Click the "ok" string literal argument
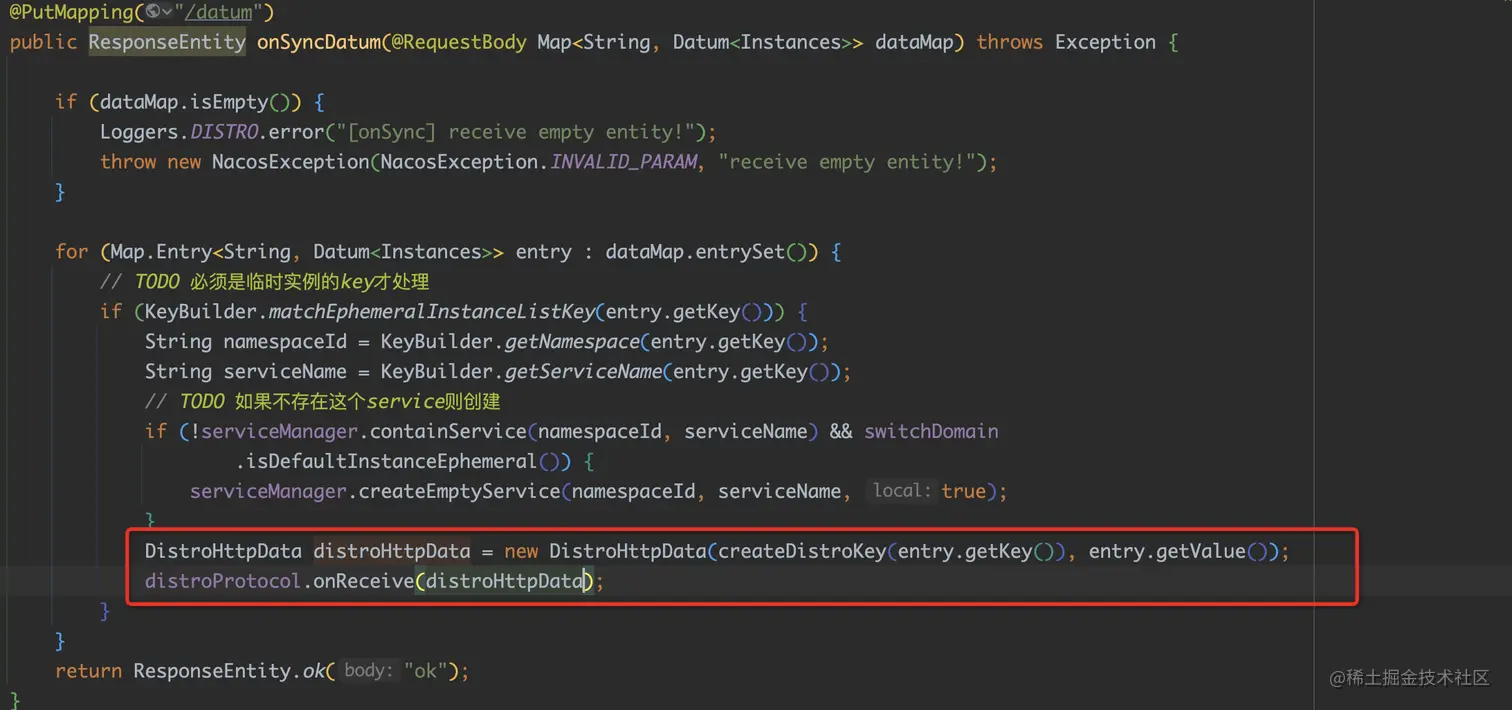This screenshot has width=1512, height=710. pyautogui.click(x=425, y=672)
